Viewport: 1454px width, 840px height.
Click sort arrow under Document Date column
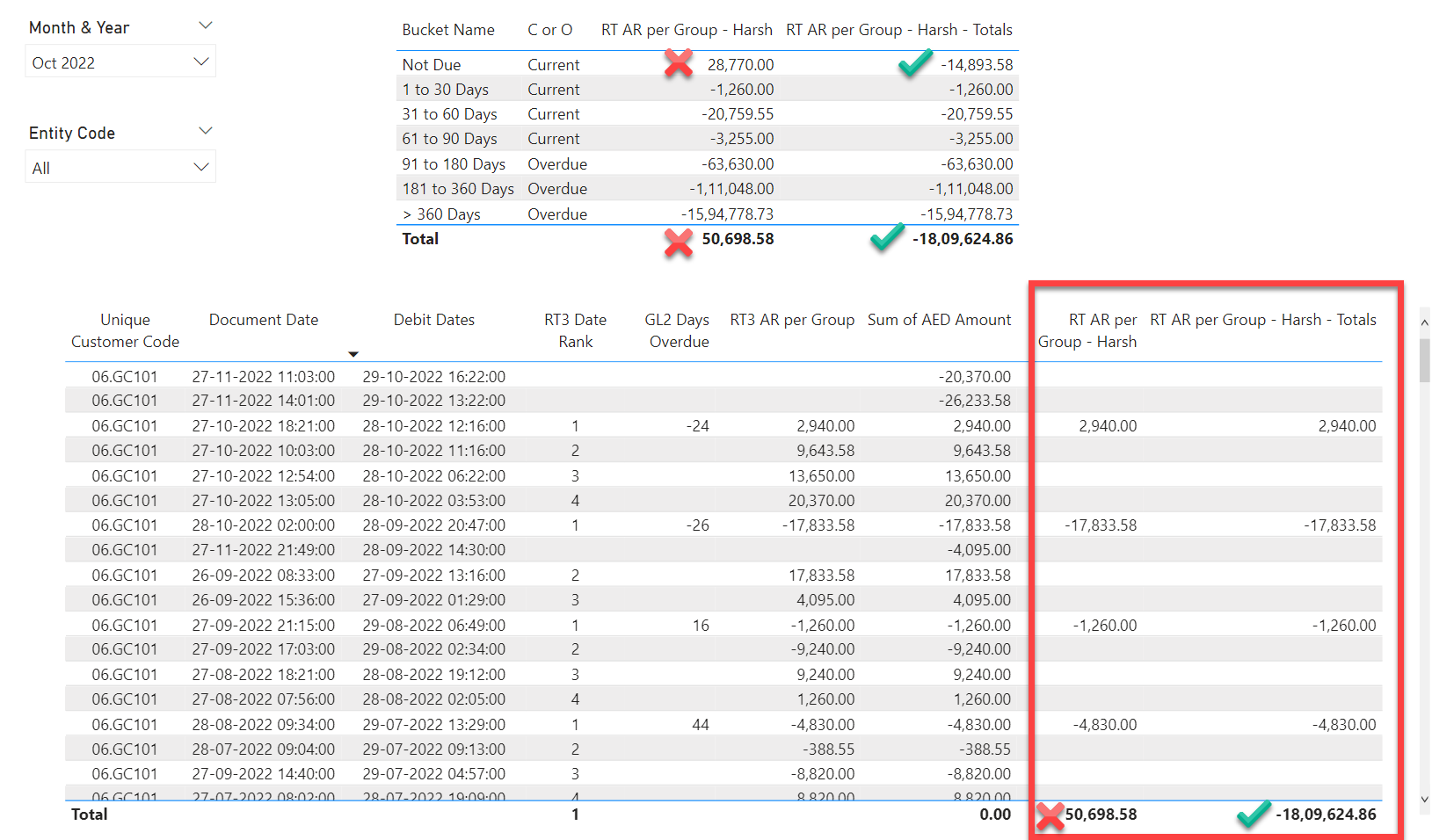point(353,354)
